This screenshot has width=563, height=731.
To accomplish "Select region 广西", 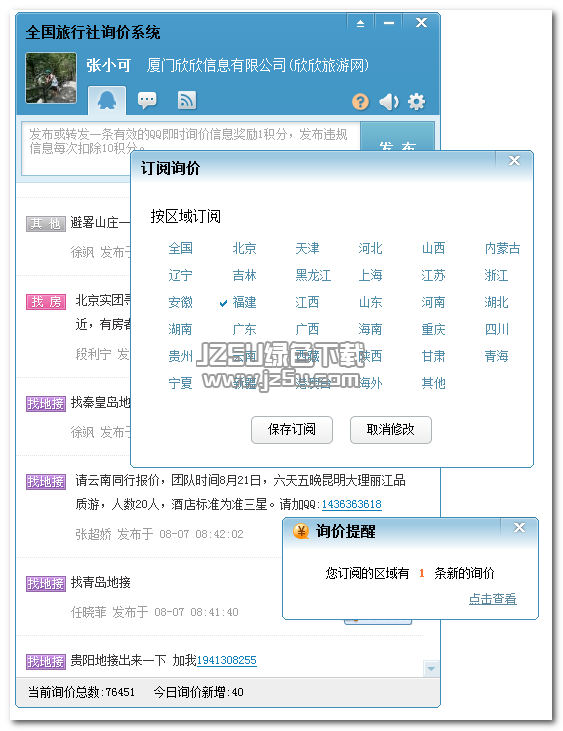I will [307, 330].
